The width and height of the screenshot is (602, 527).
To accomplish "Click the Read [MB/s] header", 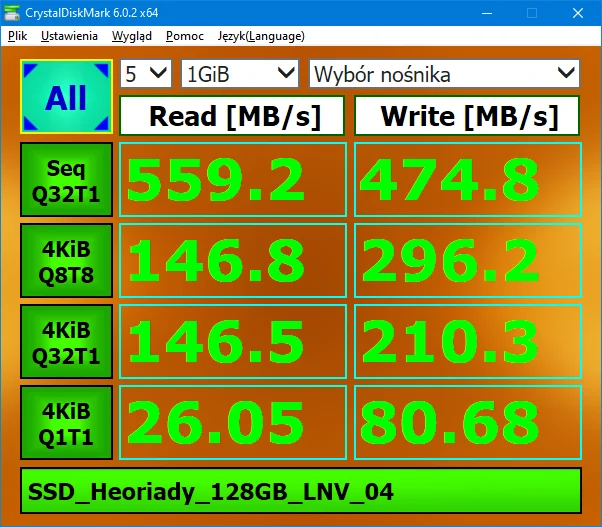I will [232, 116].
